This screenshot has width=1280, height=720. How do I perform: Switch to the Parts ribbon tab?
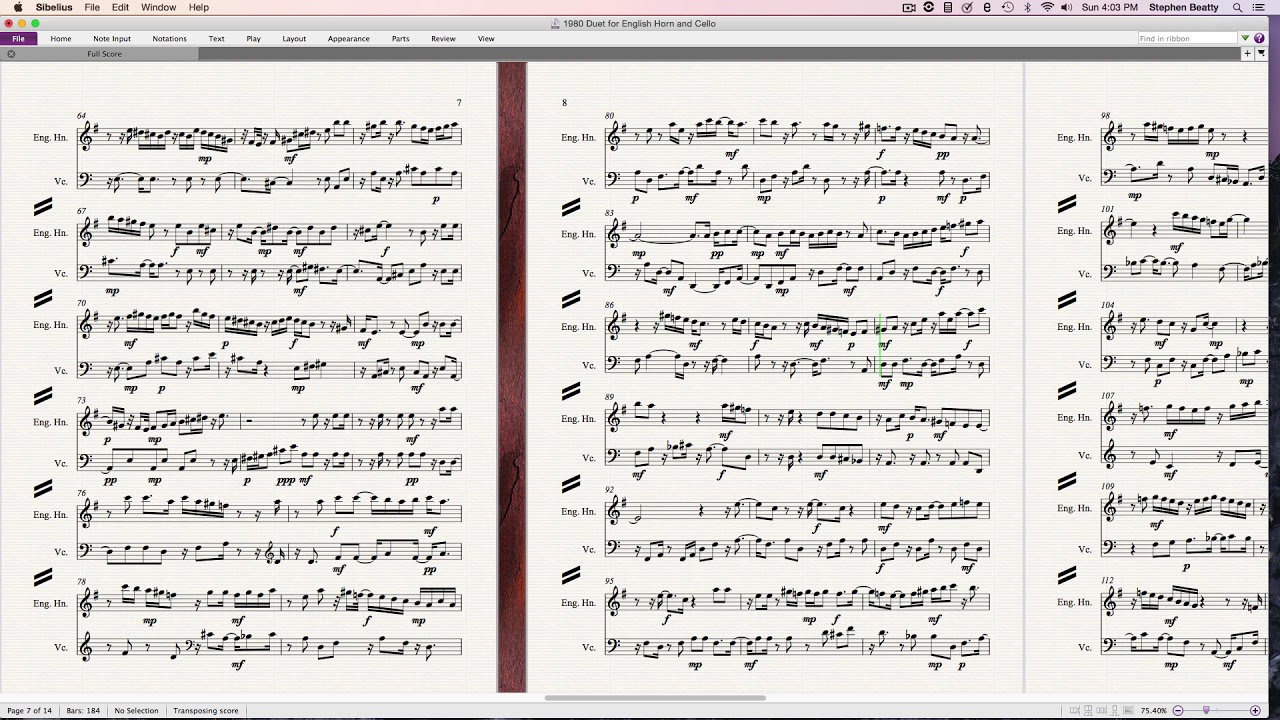400,38
